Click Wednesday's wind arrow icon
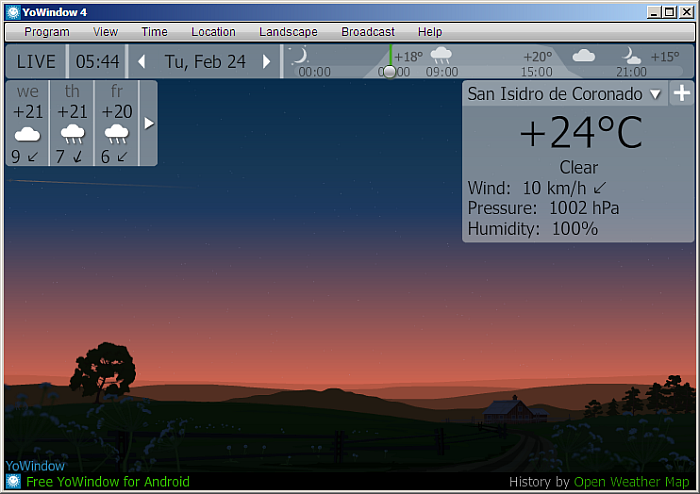700x494 pixels. (33, 157)
